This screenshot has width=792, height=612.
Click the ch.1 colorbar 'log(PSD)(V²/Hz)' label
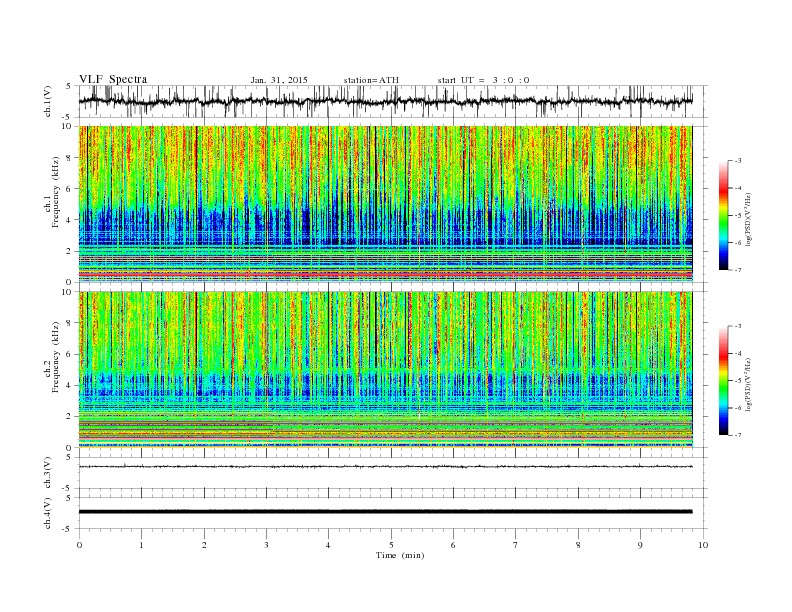(x=749, y=218)
